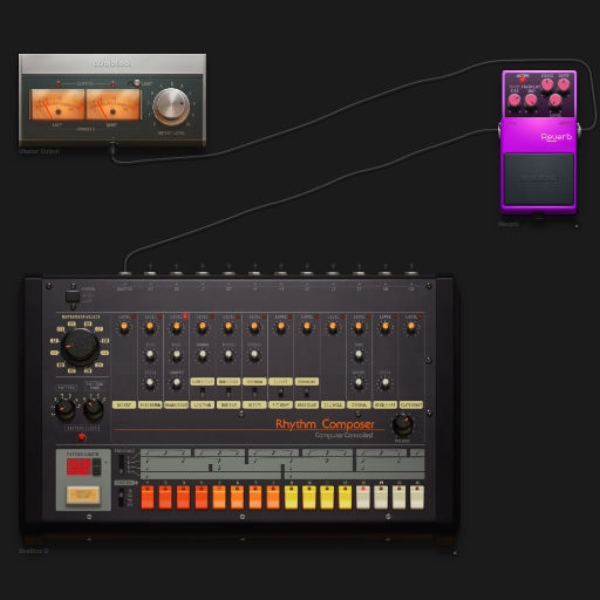Select the 'Reverb' device label below the pedal

point(509,224)
